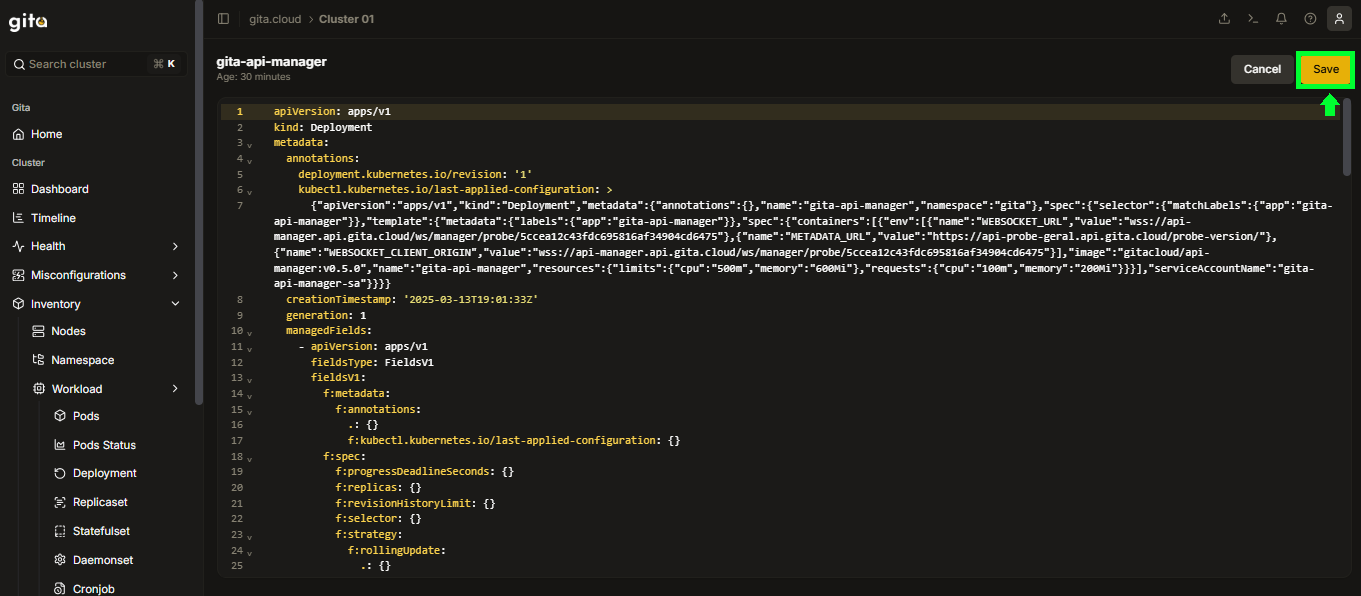Click the Daemonset gear icon

[x=60, y=560]
